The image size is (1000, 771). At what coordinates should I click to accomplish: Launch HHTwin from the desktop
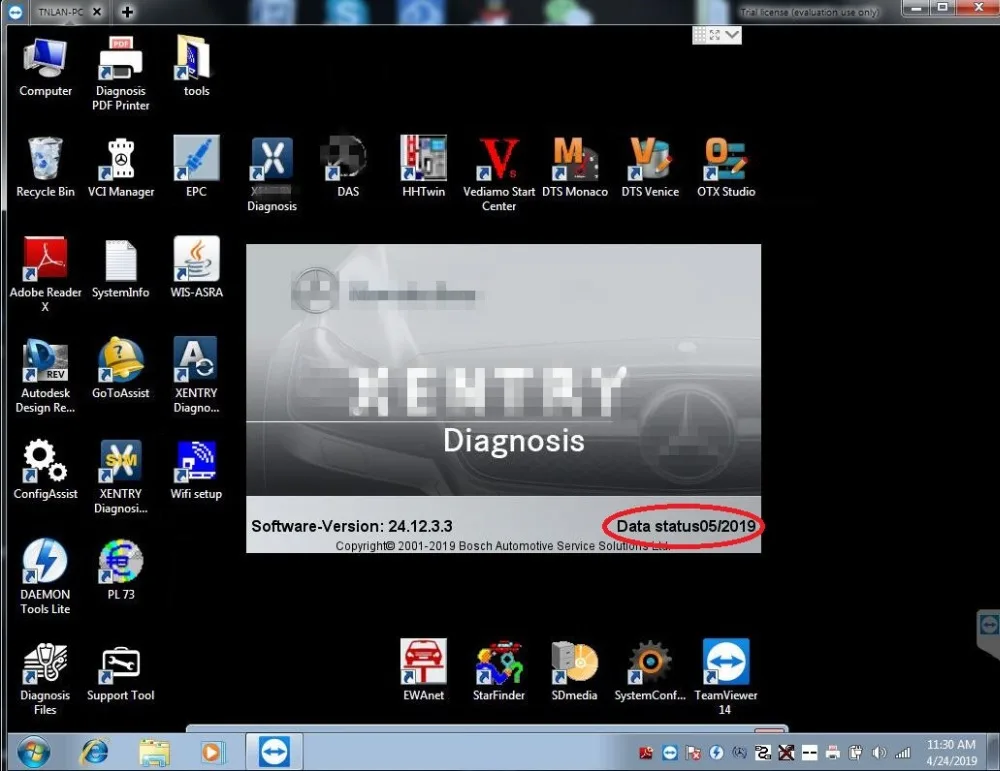pyautogui.click(x=423, y=167)
